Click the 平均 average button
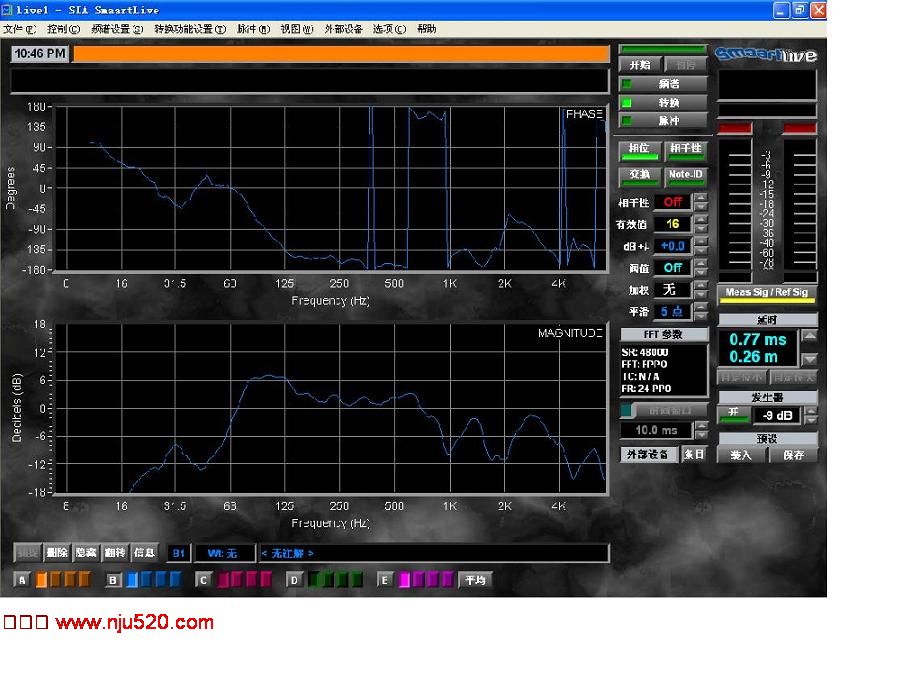This screenshot has height=692, width=922. [x=475, y=580]
